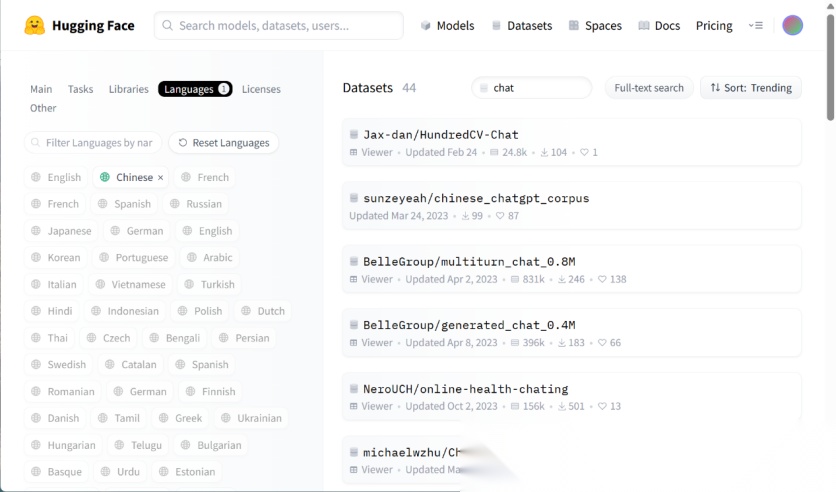
Task: Click the heart icon on Jax-dan/HundredCV-Chat card
Action: (584, 152)
